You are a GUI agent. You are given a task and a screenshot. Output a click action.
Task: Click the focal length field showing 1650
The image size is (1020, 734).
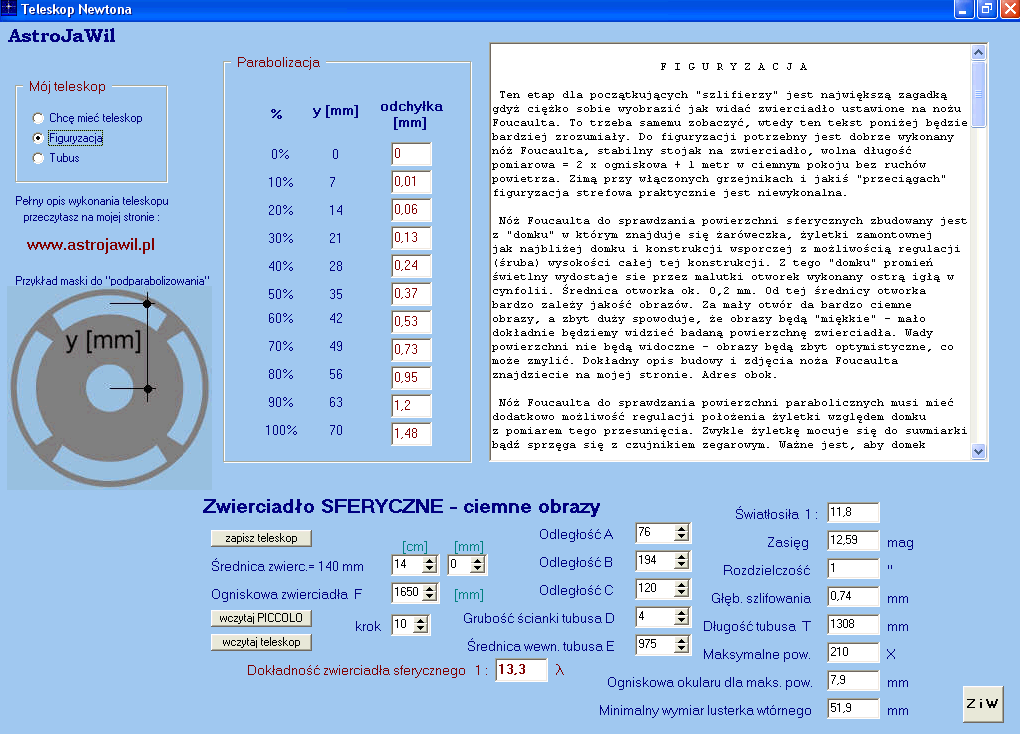pos(408,592)
